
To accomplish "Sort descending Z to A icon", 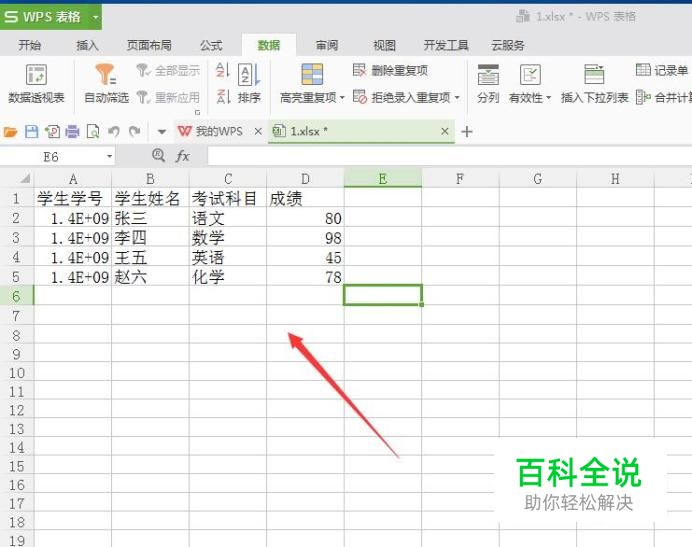I will click(223, 96).
